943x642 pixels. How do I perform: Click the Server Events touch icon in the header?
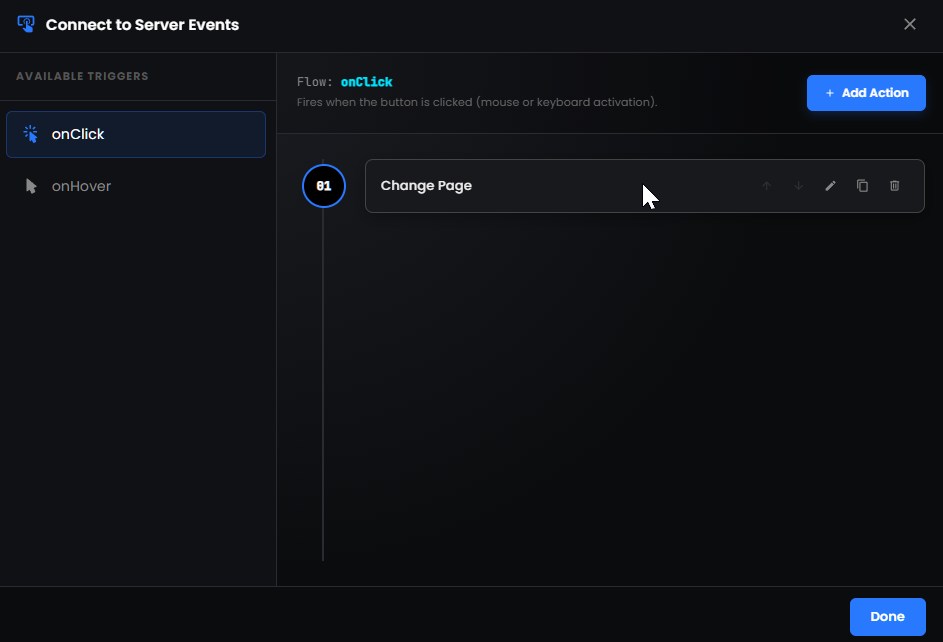coord(25,23)
